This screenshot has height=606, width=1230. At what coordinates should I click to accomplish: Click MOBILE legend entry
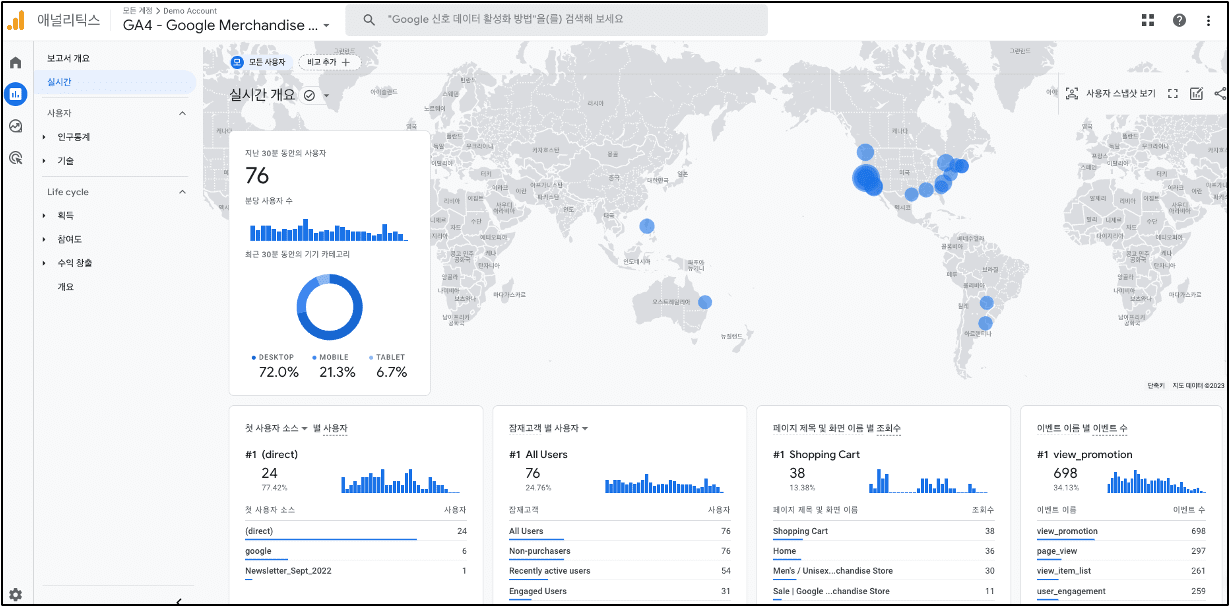pos(330,358)
